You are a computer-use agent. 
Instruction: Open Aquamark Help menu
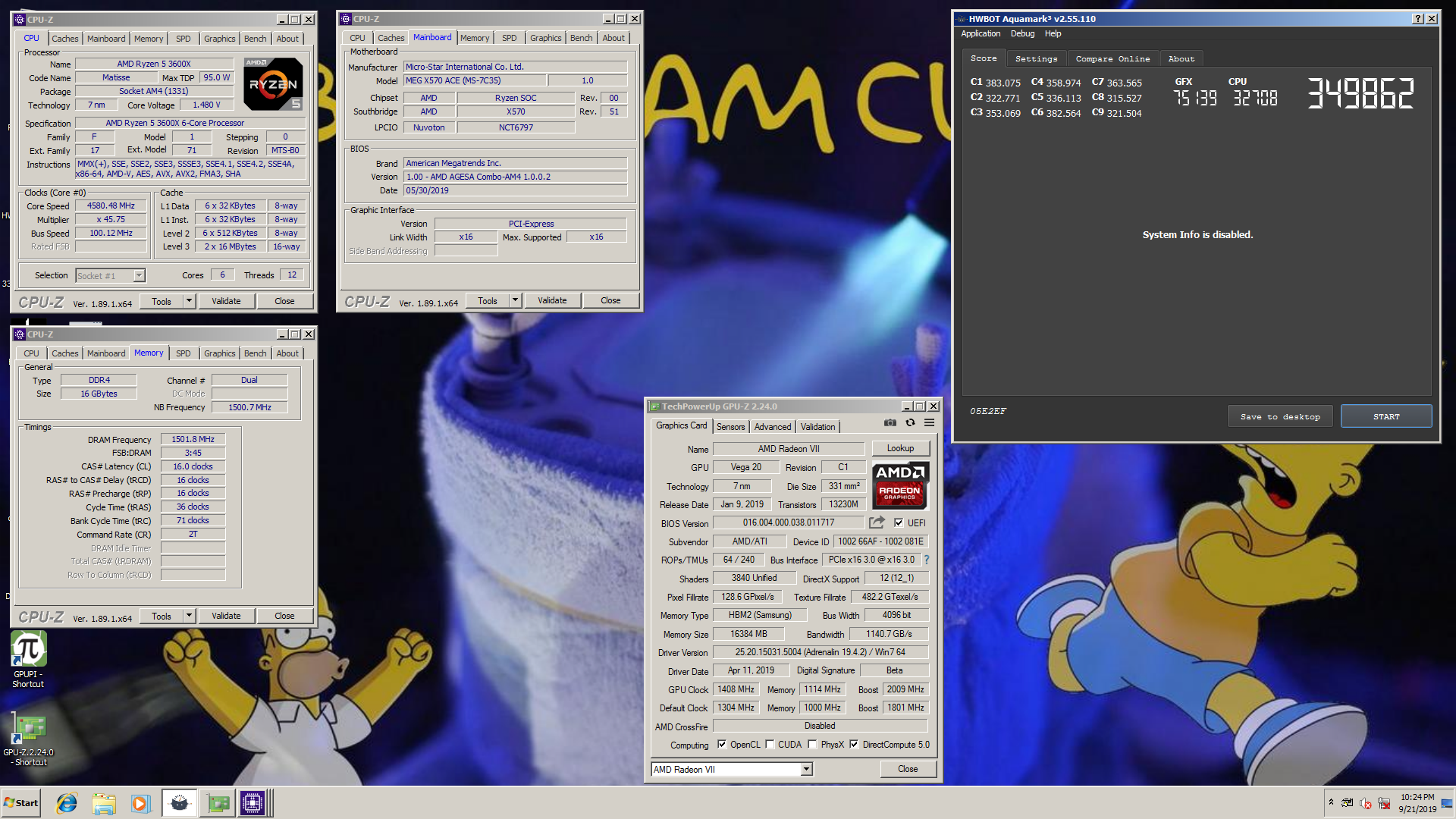click(1053, 33)
